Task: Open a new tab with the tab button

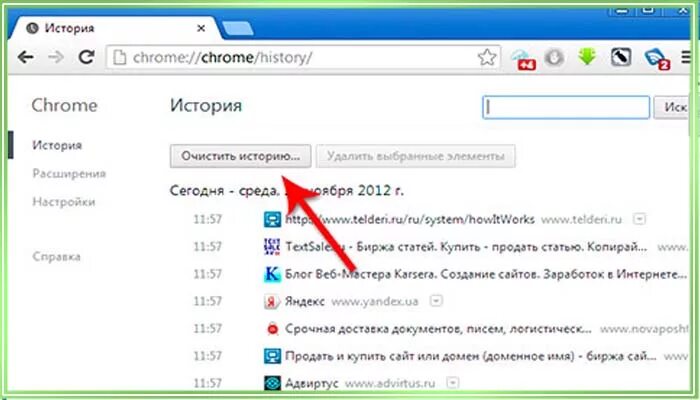Action: tap(238, 28)
